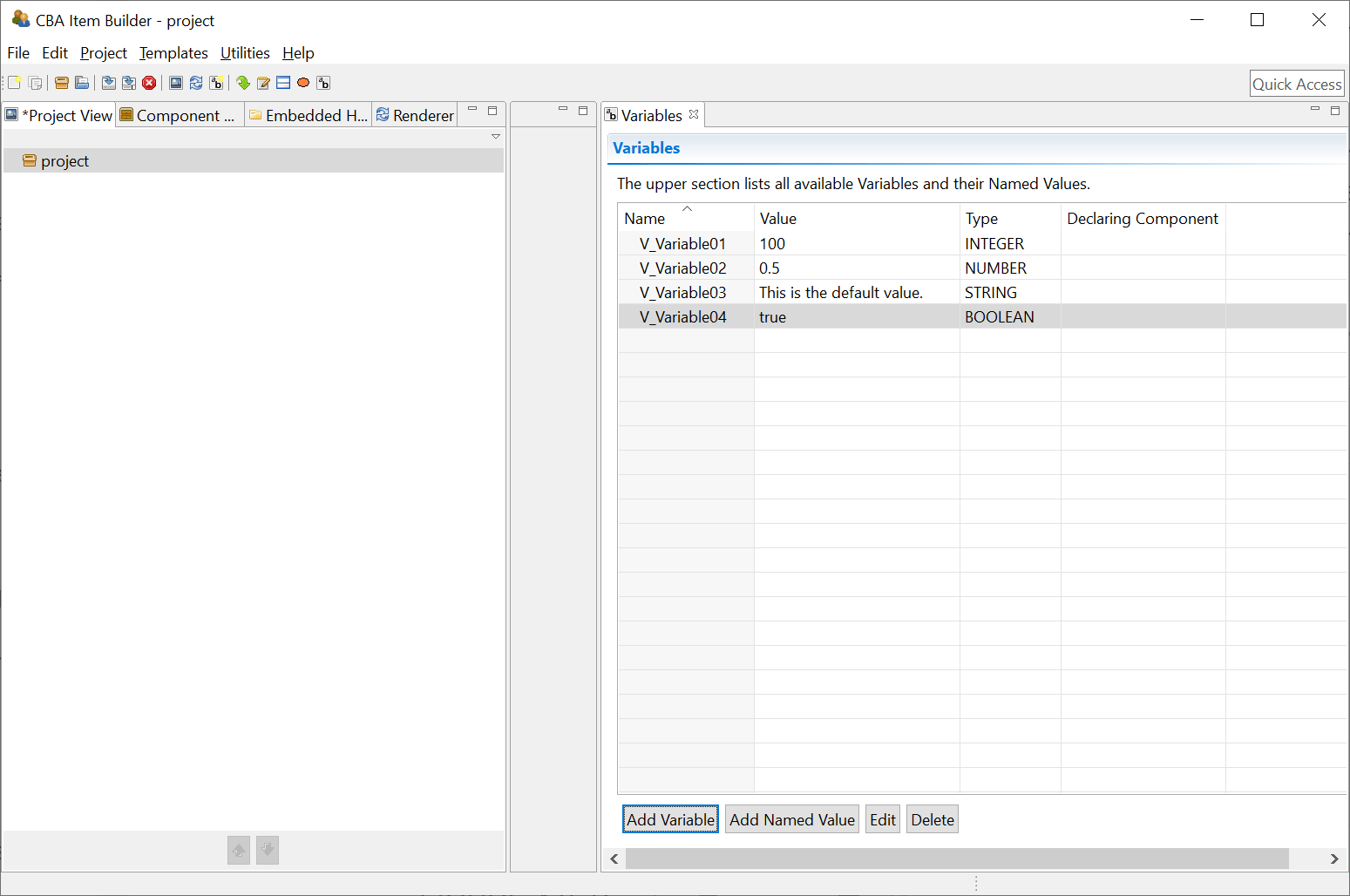This screenshot has width=1350, height=896.
Task: Click the last ab variables toolbar icon
Action: [323, 83]
